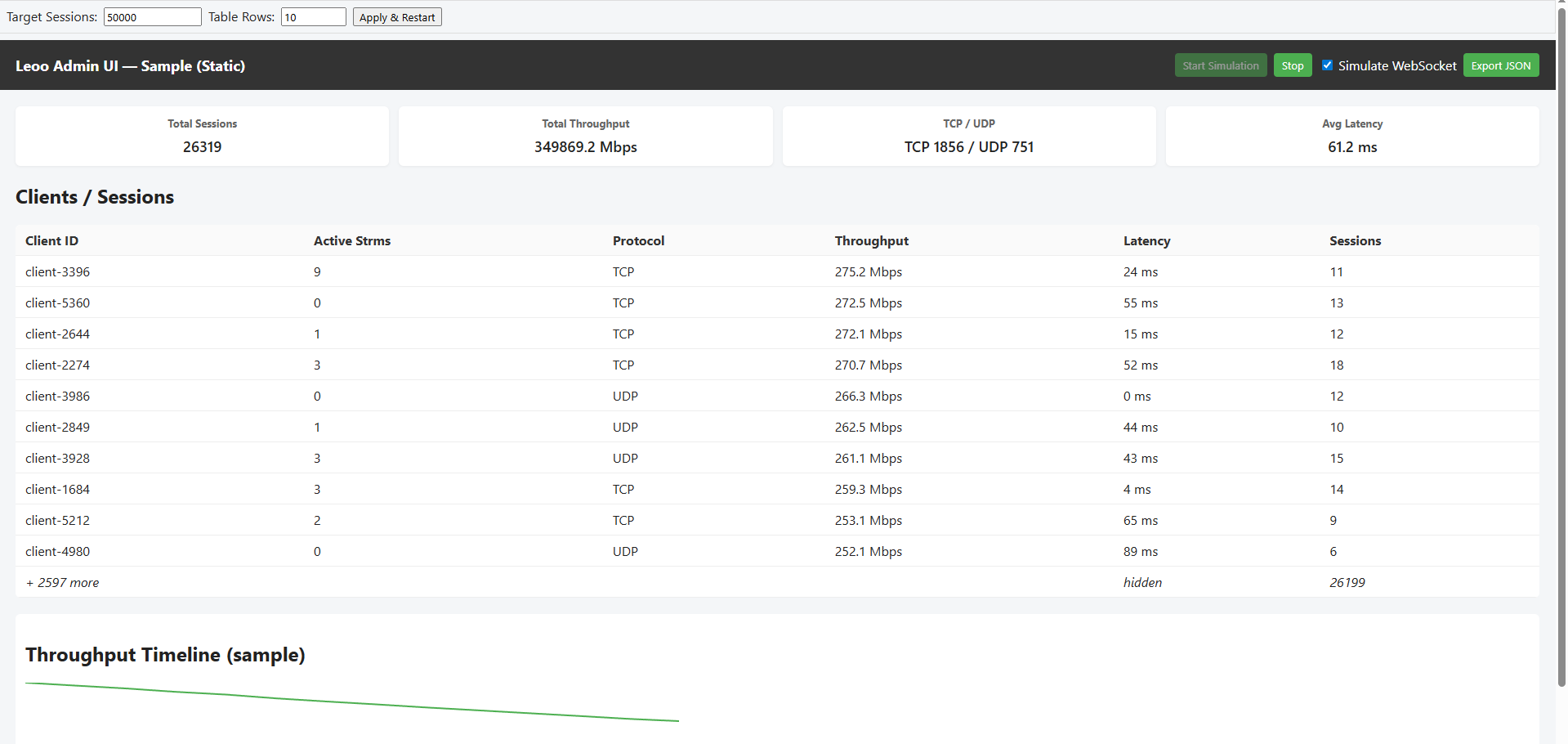
Task: Click the green throughput timeline line
Action: click(351, 702)
